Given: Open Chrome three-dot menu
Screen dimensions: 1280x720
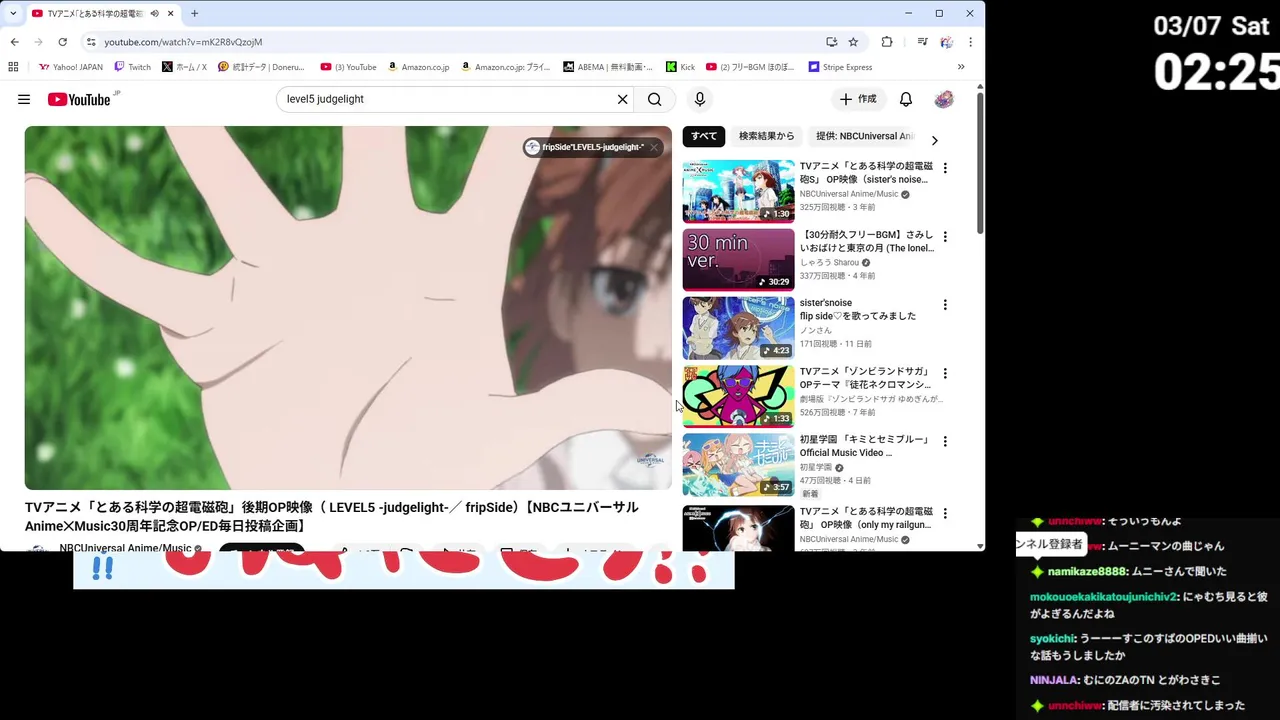Looking at the screenshot, I should pyautogui.click(x=970, y=42).
